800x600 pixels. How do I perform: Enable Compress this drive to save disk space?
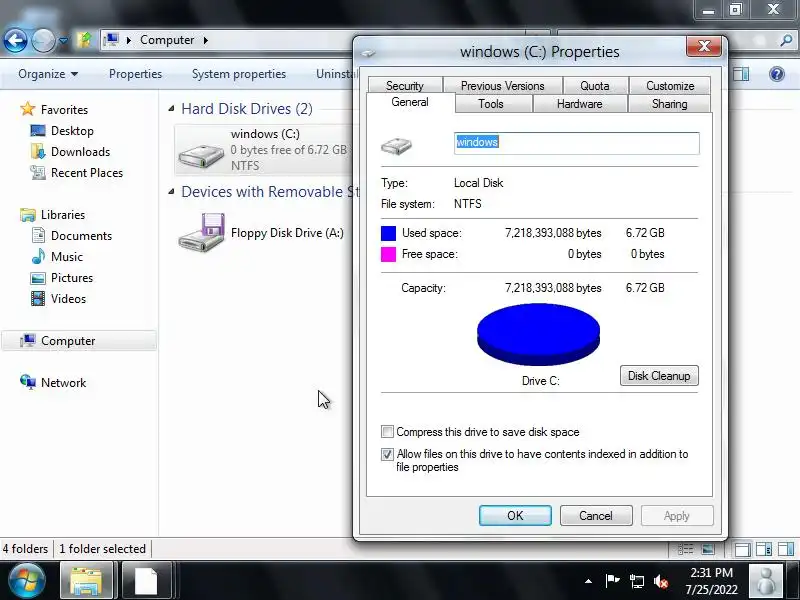pyautogui.click(x=387, y=432)
